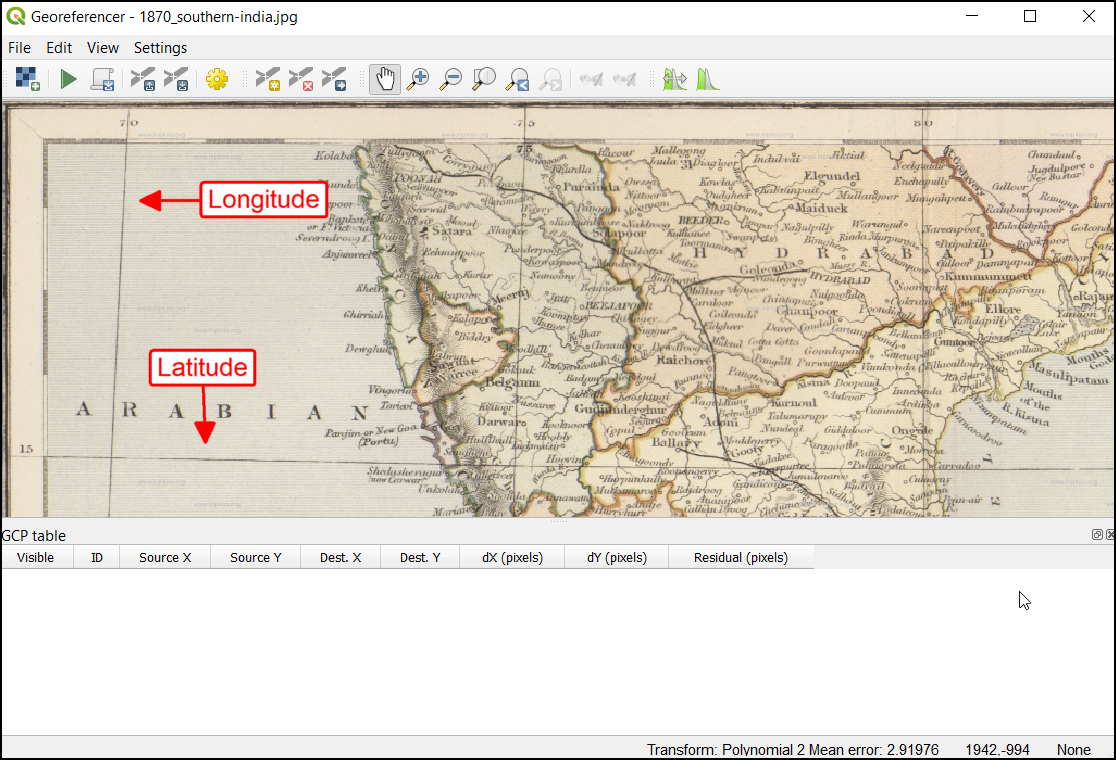
Task: Open Transformation Settings gear icon
Action: point(217,79)
